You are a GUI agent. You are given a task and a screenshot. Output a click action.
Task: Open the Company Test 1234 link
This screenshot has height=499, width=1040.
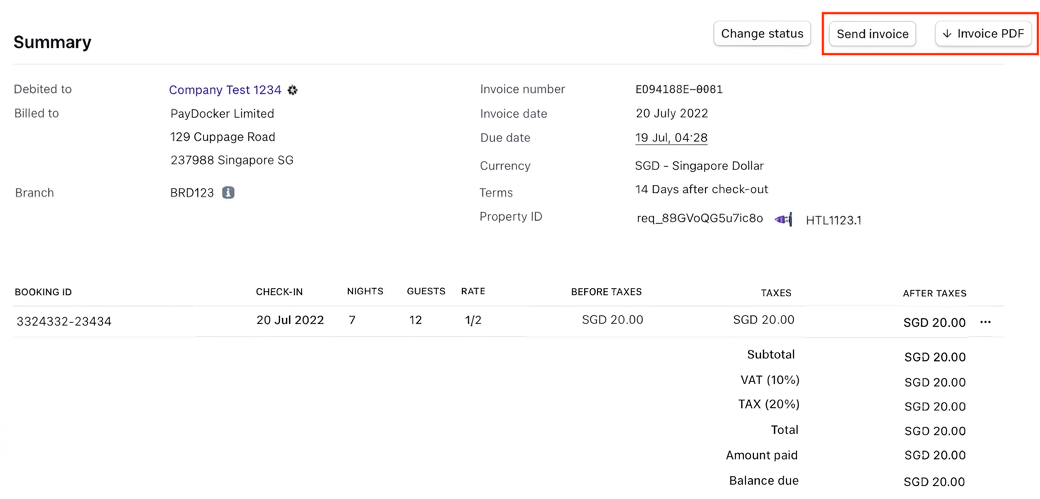pos(225,90)
